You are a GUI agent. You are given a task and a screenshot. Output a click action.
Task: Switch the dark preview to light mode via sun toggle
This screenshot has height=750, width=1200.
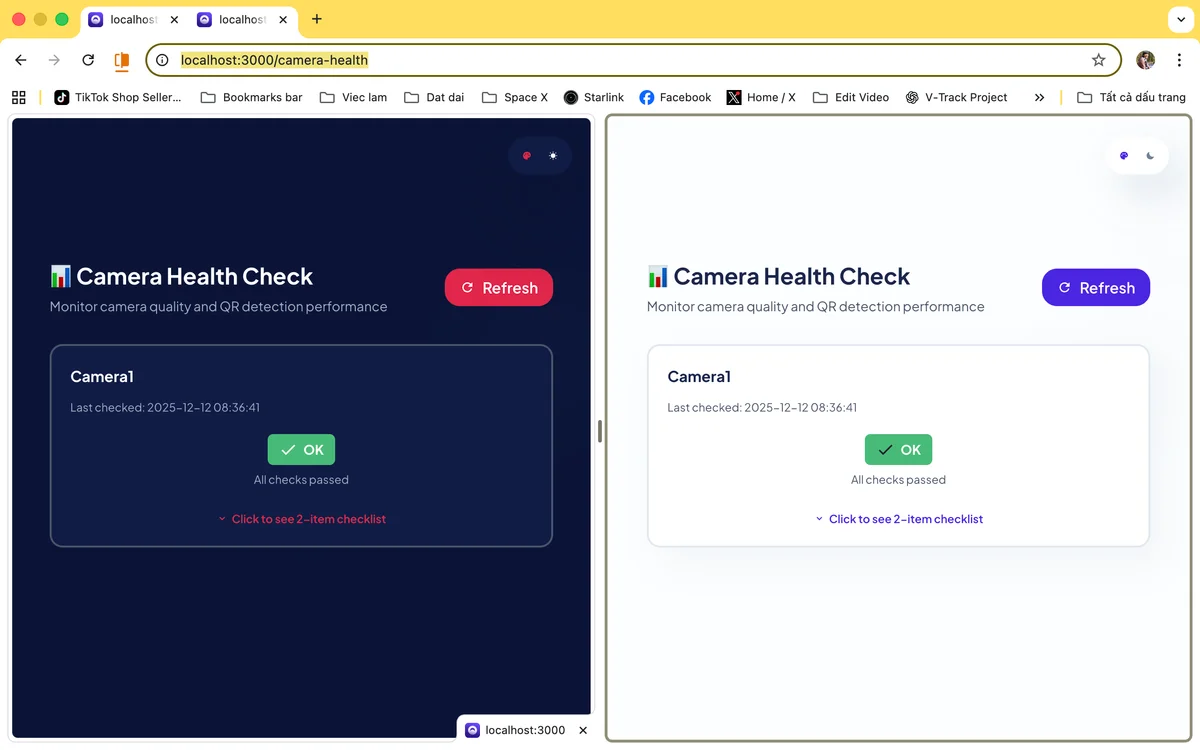554,155
